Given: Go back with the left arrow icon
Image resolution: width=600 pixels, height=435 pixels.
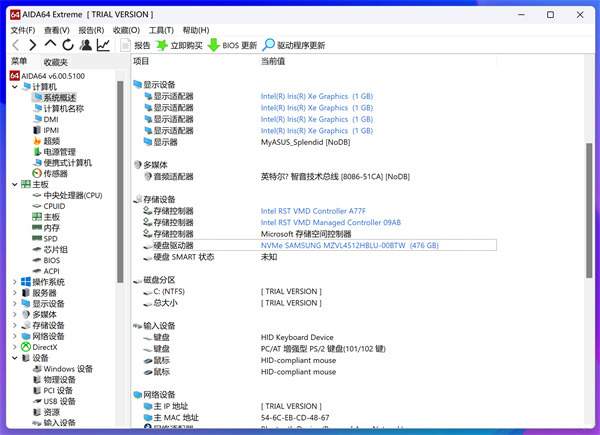Looking at the screenshot, I should [15, 45].
